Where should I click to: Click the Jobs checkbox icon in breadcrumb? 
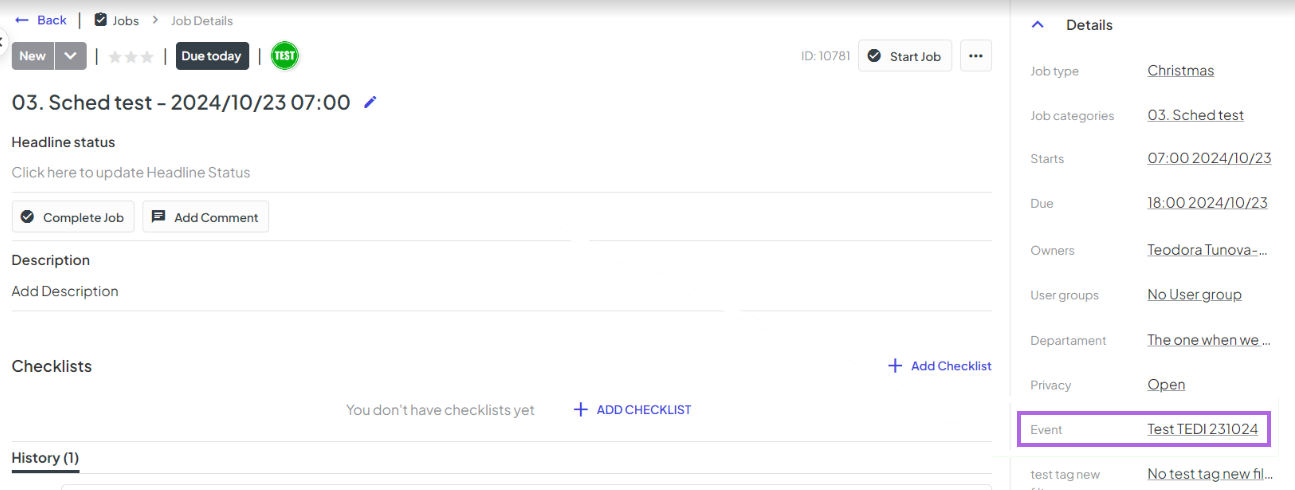tap(100, 20)
